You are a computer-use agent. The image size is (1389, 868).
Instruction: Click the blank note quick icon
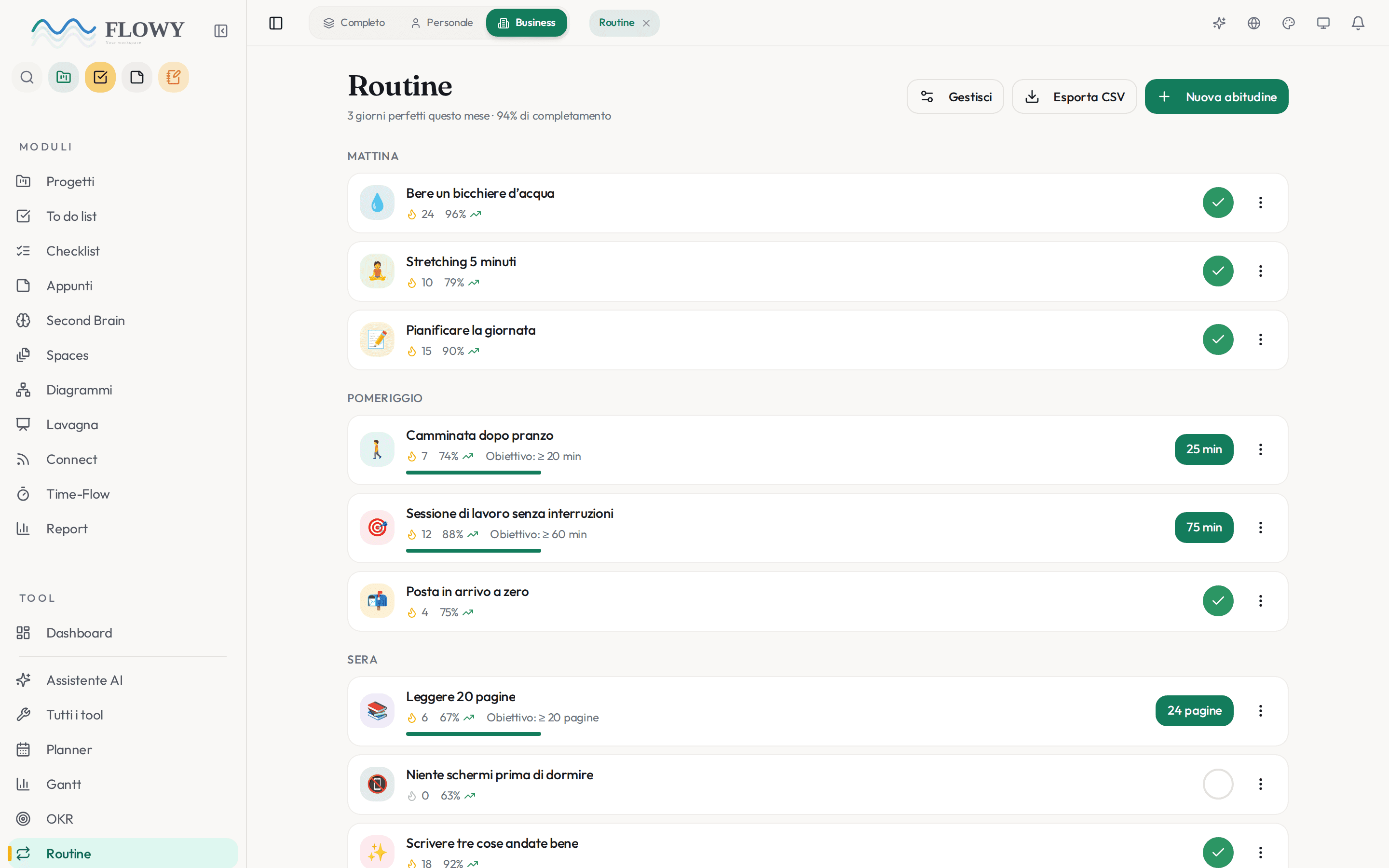(x=137, y=77)
